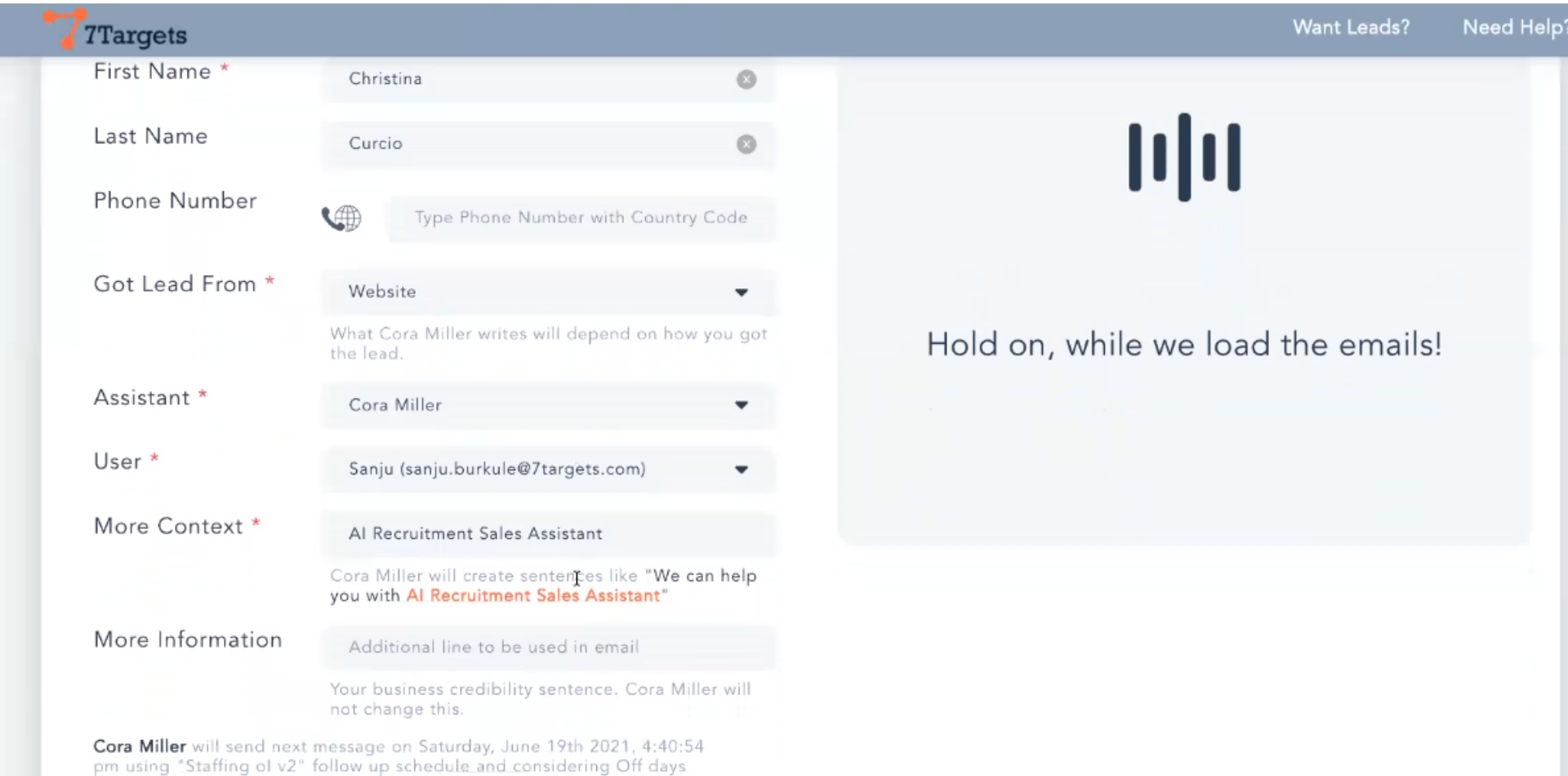Clear the Last Name field with its X icon
1568x776 pixels.
(x=746, y=145)
